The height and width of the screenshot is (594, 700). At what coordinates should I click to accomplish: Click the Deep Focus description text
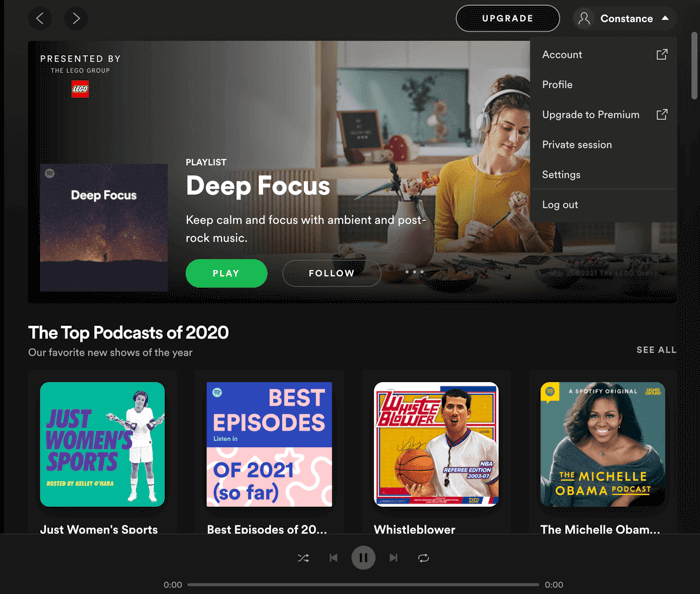point(306,229)
